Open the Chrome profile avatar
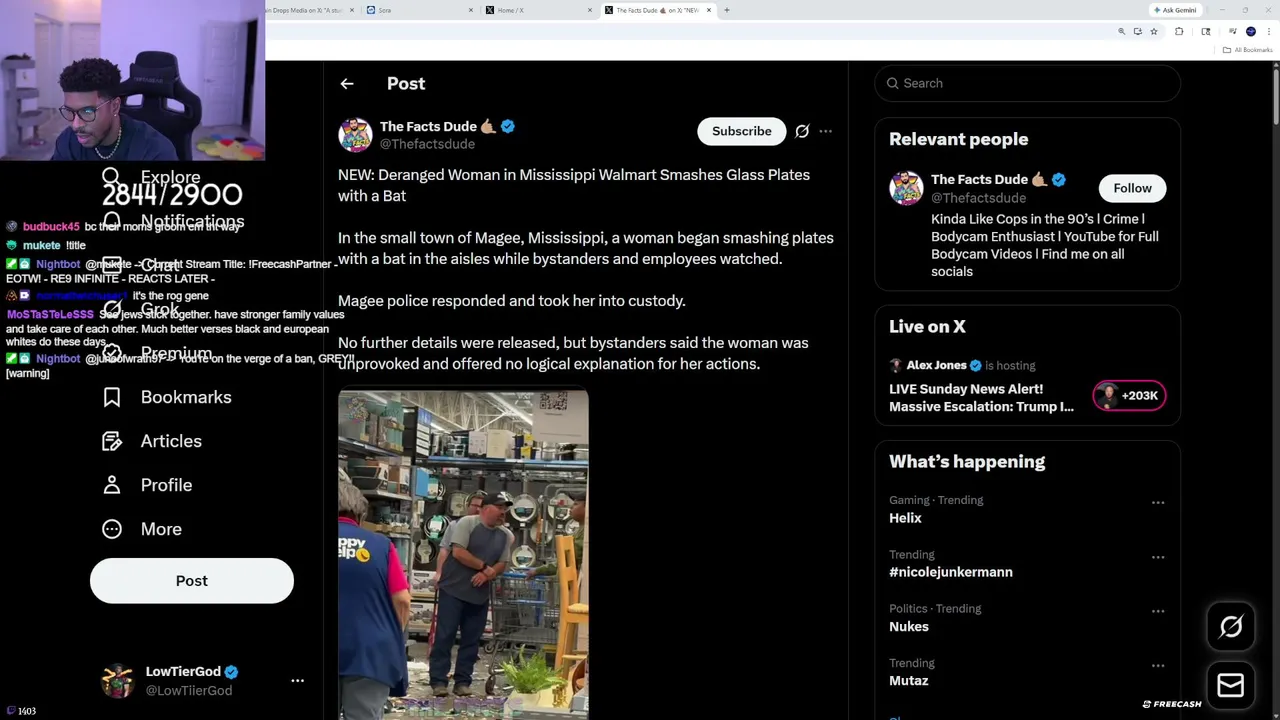 pyautogui.click(x=1250, y=32)
